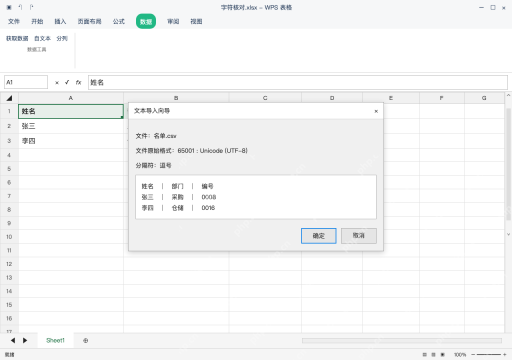Close the 文本导入向导 dialog with the X
The height and width of the screenshot is (360, 512).
coord(376,111)
